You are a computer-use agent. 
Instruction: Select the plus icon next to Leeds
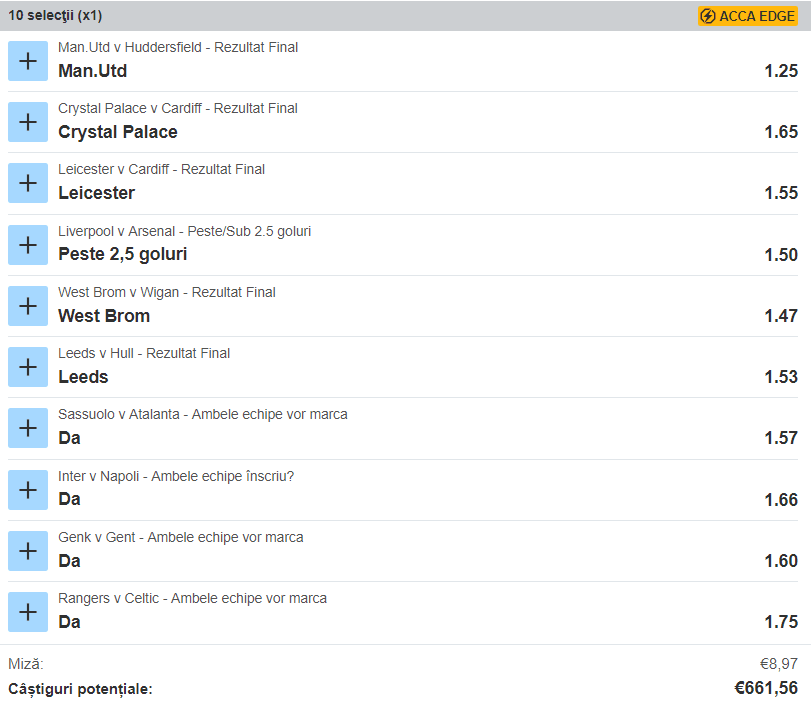tap(28, 367)
